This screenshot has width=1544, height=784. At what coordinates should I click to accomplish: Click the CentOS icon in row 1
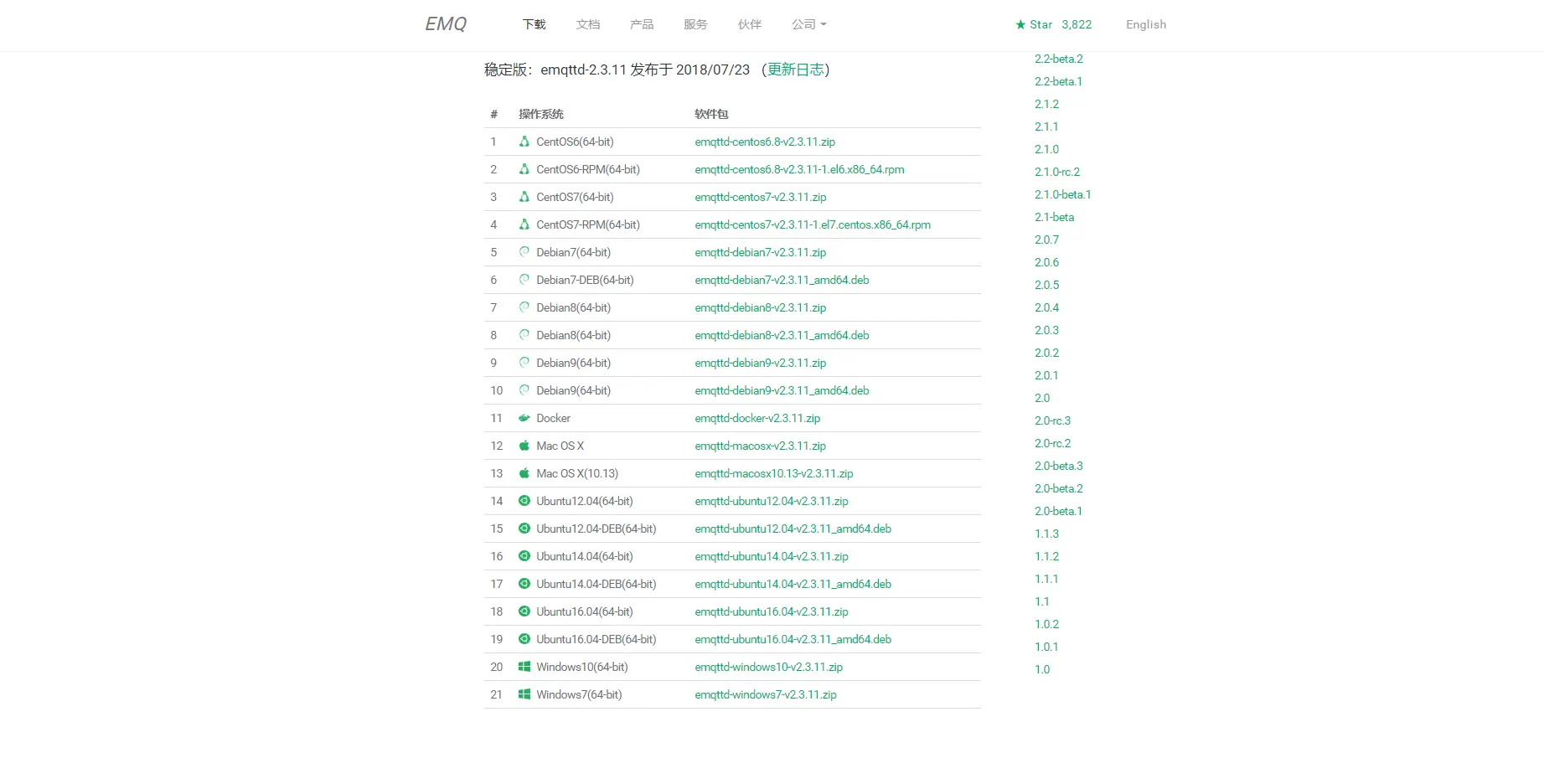(x=524, y=142)
